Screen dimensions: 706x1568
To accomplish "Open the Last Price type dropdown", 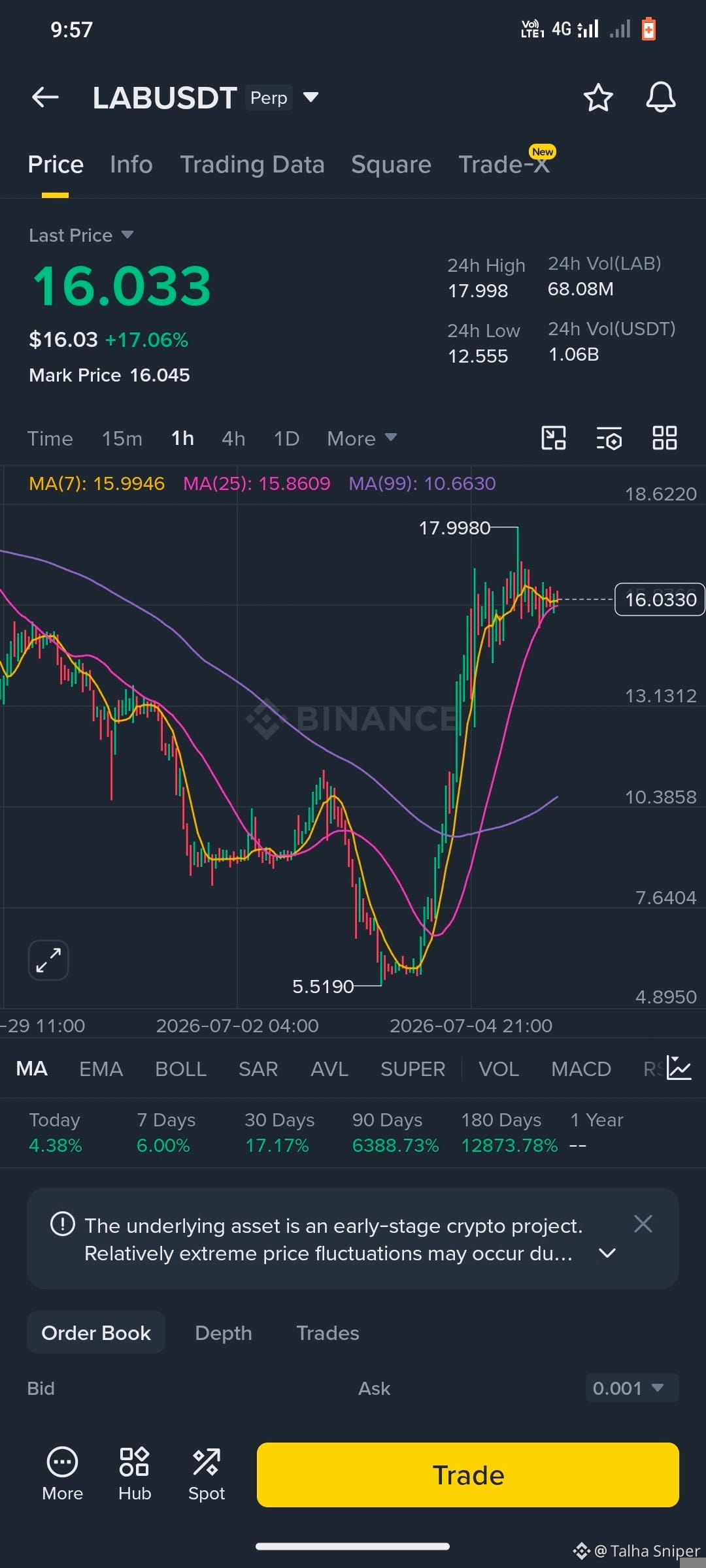I will 81,235.
